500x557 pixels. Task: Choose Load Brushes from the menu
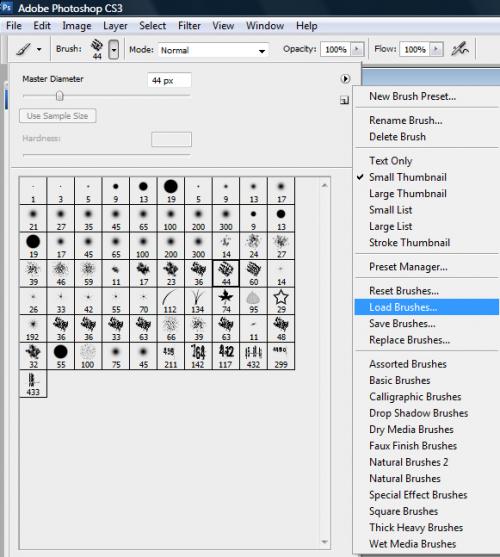point(426,307)
